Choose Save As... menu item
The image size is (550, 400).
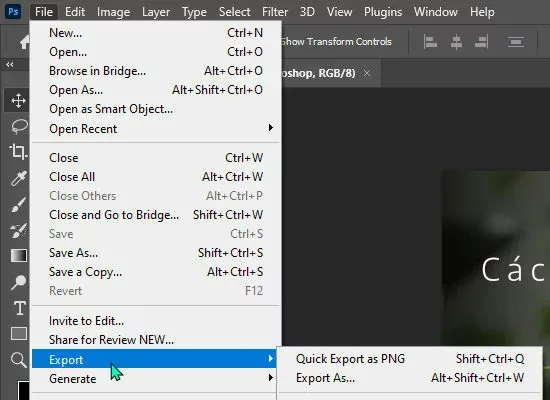156,253
